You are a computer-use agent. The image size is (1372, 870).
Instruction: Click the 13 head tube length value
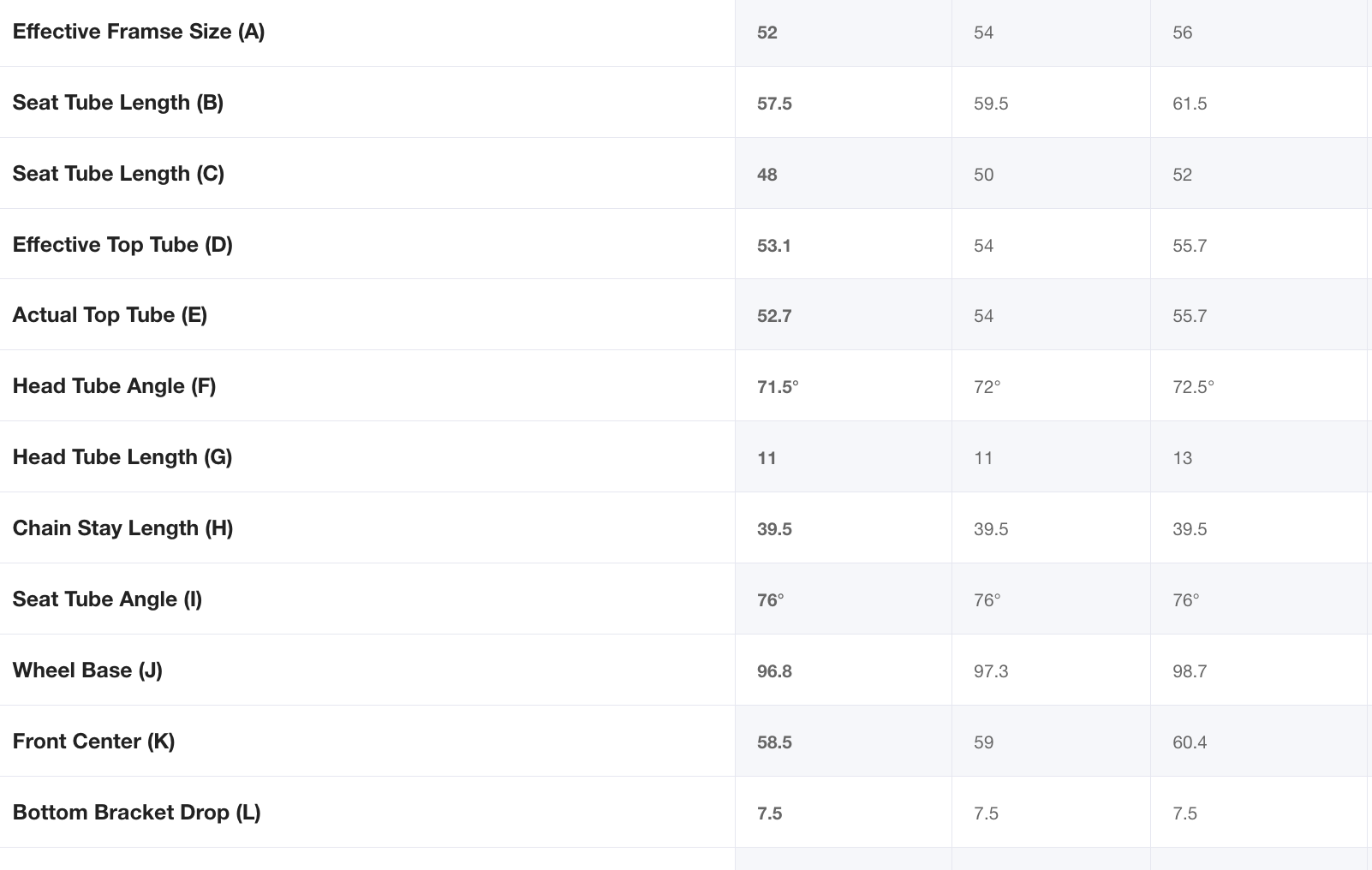click(1182, 458)
